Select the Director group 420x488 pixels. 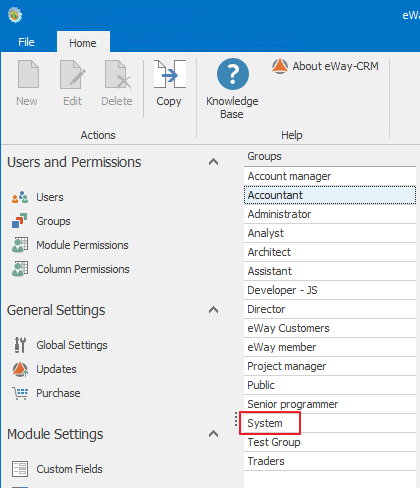[330, 309]
